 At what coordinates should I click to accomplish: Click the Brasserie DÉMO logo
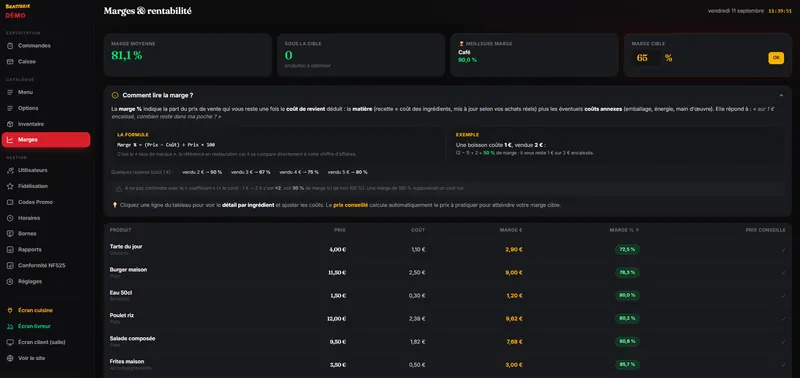[18, 11]
